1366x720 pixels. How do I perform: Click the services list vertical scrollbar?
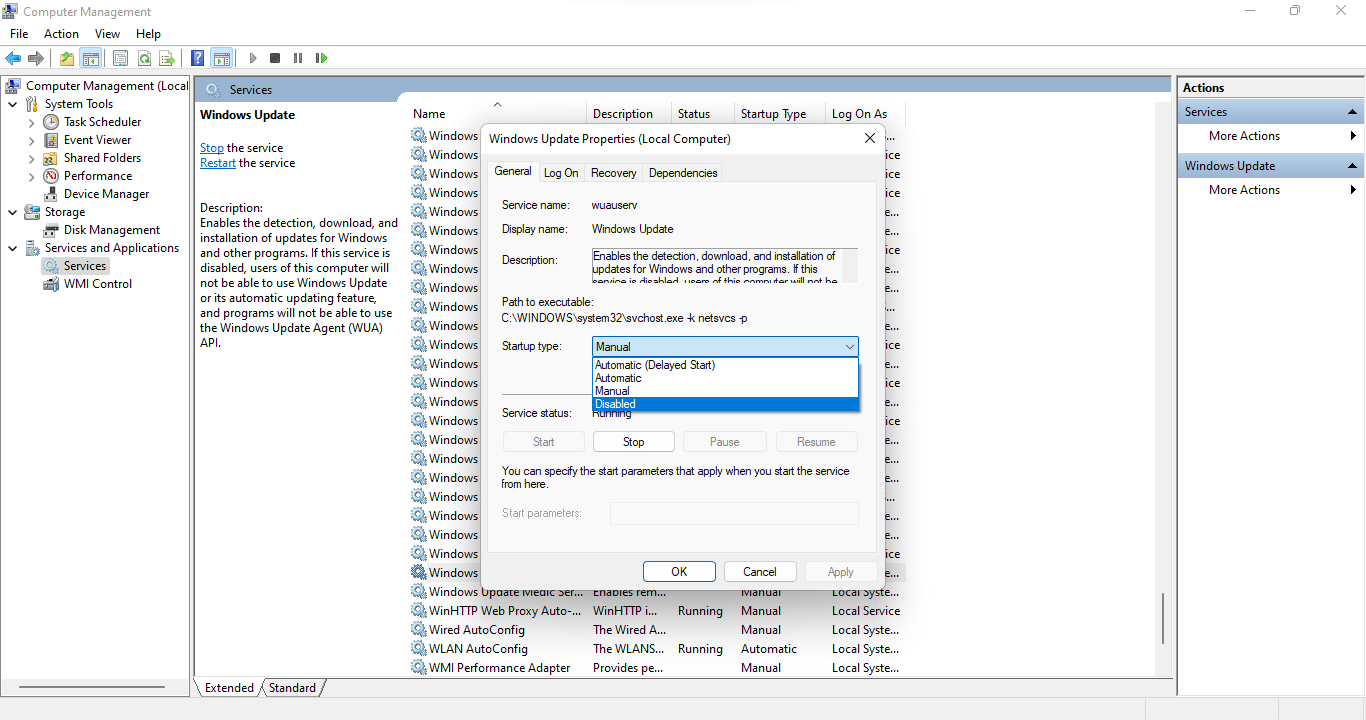(x=1162, y=620)
